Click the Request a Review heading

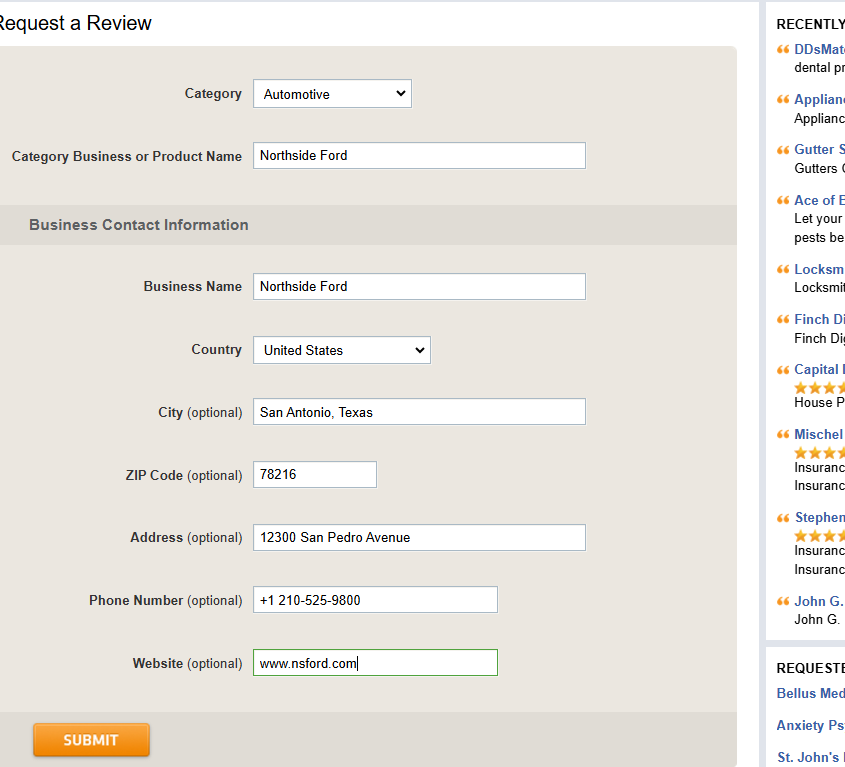(75, 23)
